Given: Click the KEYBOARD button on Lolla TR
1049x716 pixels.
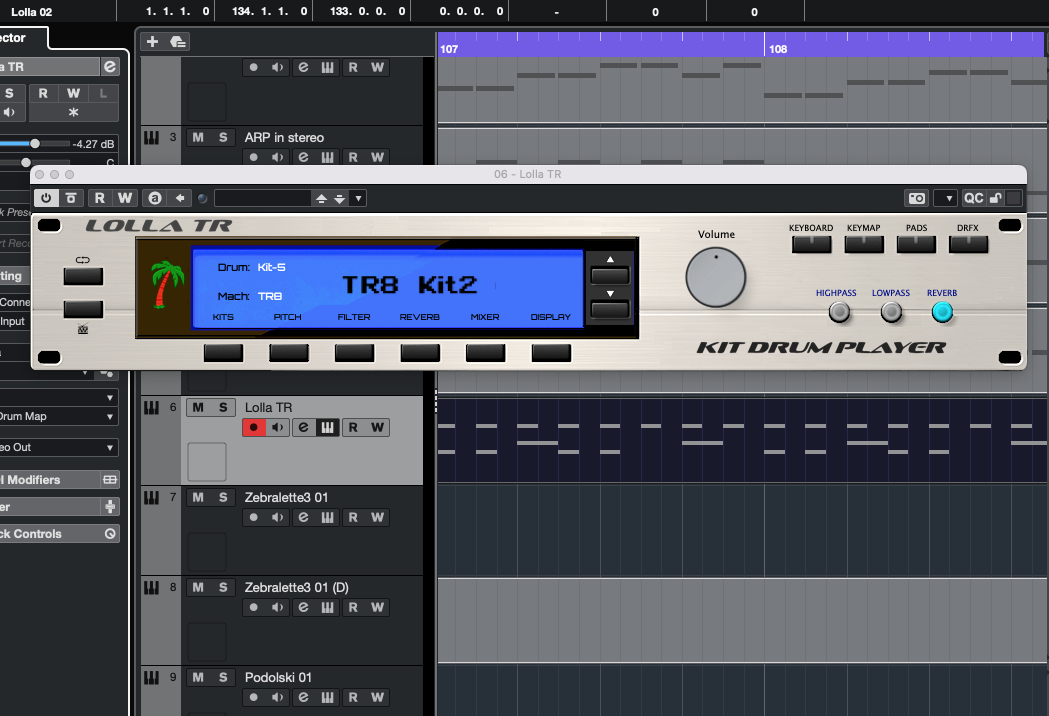Looking at the screenshot, I should [x=812, y=244].
